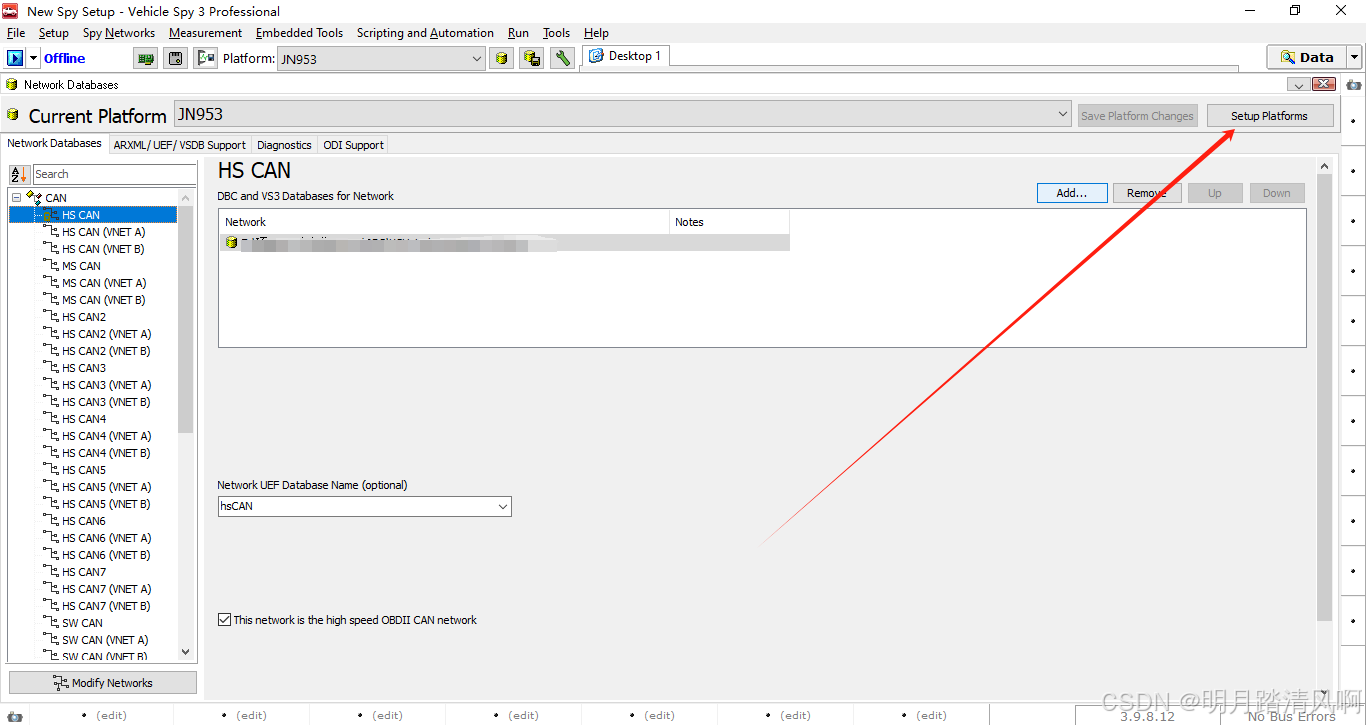The height and width of the screenshot is (725, 1366).
Task: Select the database entry in the Network list
Action: tap(504, 243)
